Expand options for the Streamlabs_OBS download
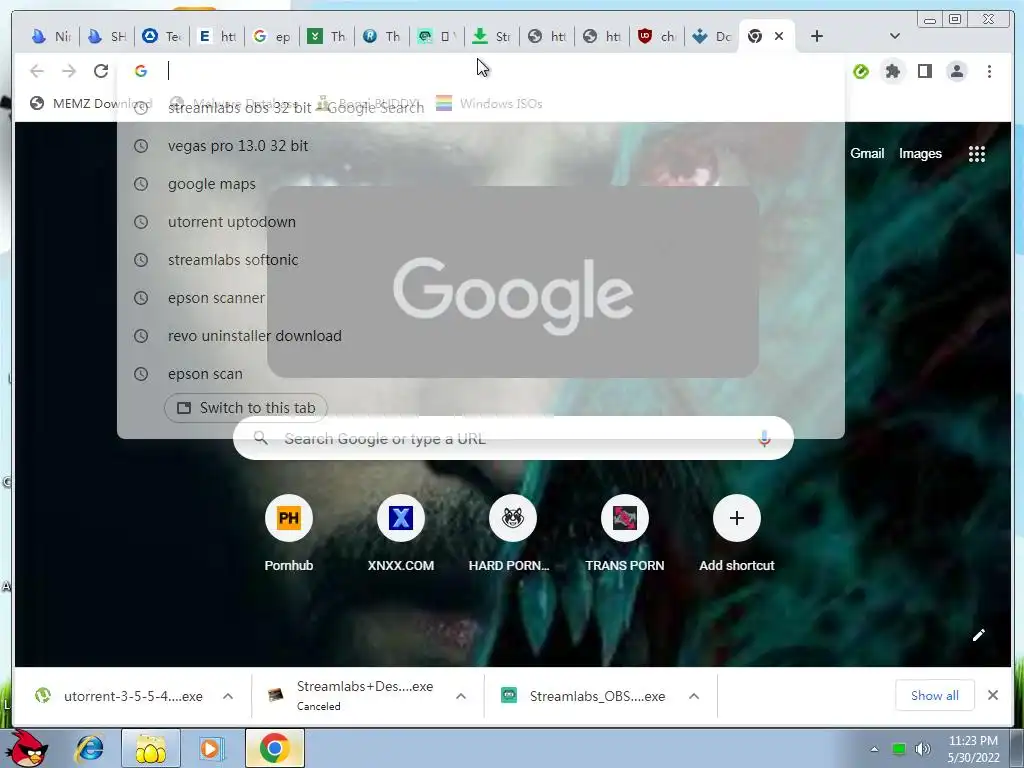This screenshot has width=1024, height=768. [694, 696]
